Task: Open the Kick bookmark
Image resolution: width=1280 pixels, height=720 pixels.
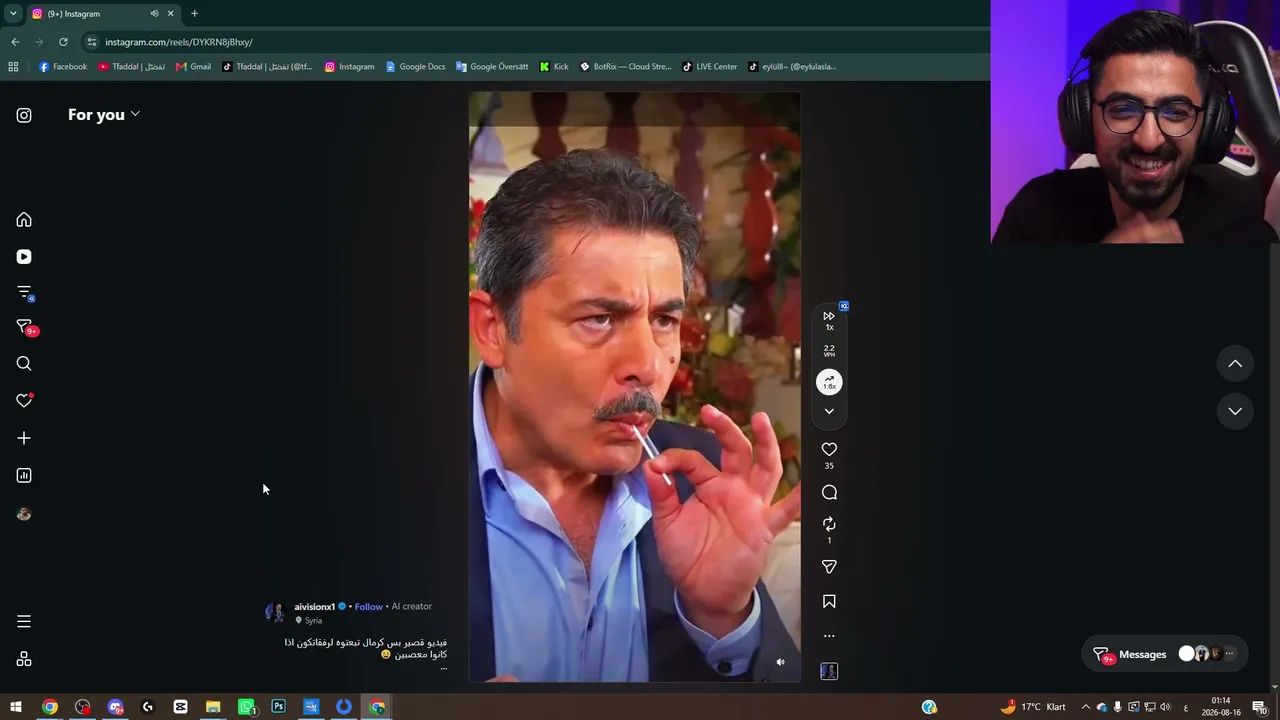Action: tap(554, 67)
